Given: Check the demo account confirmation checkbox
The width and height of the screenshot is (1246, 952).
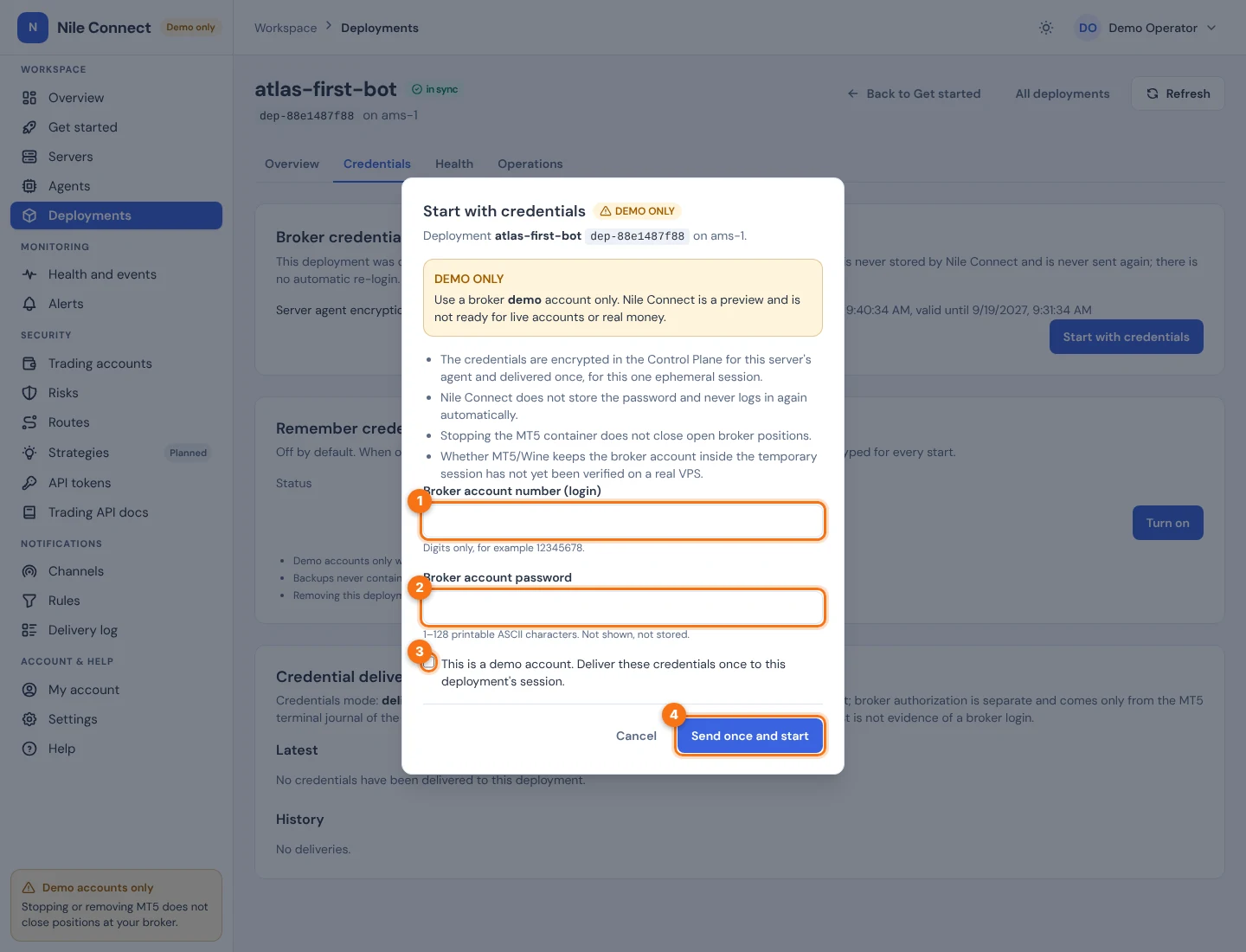Looking at the screenshot, I should [x=429, y=664].
